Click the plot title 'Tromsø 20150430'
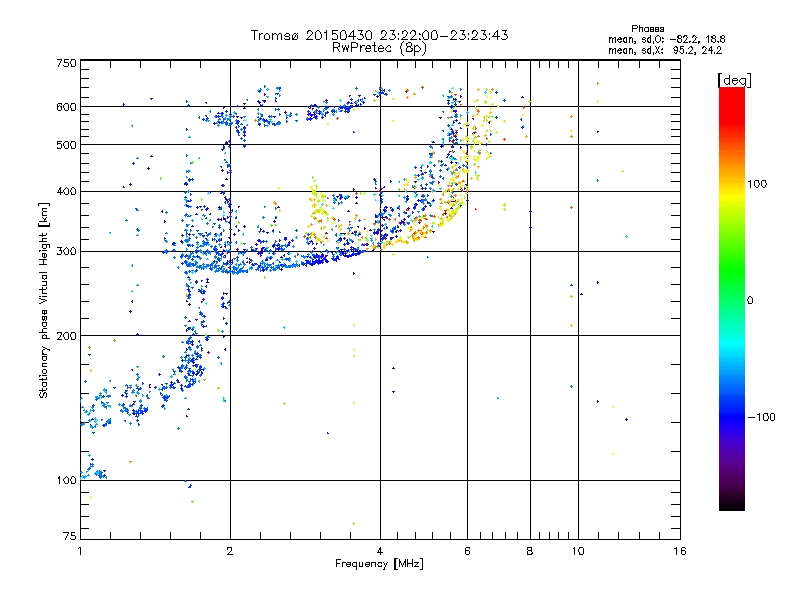The height and width of the screenshot is (600, 800). tap(313, 35)
